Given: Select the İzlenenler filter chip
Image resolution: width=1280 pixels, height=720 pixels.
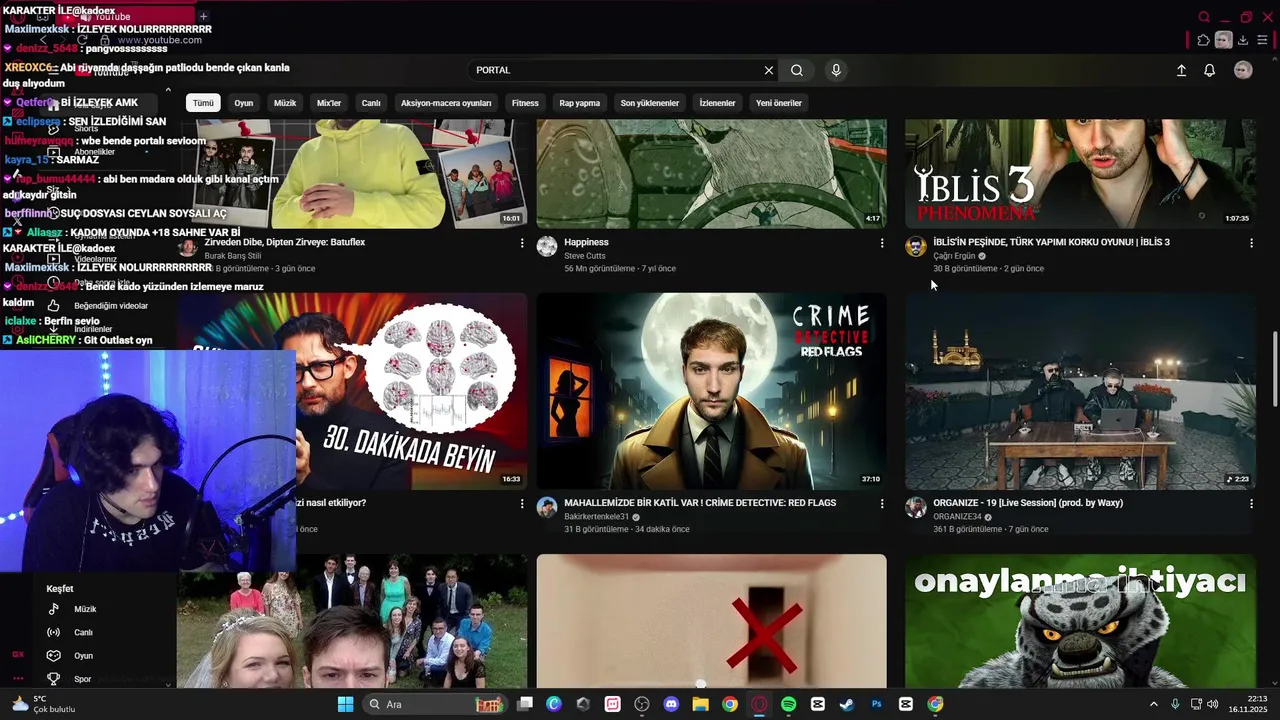Looking at the screenshot, I should point(717,103).
